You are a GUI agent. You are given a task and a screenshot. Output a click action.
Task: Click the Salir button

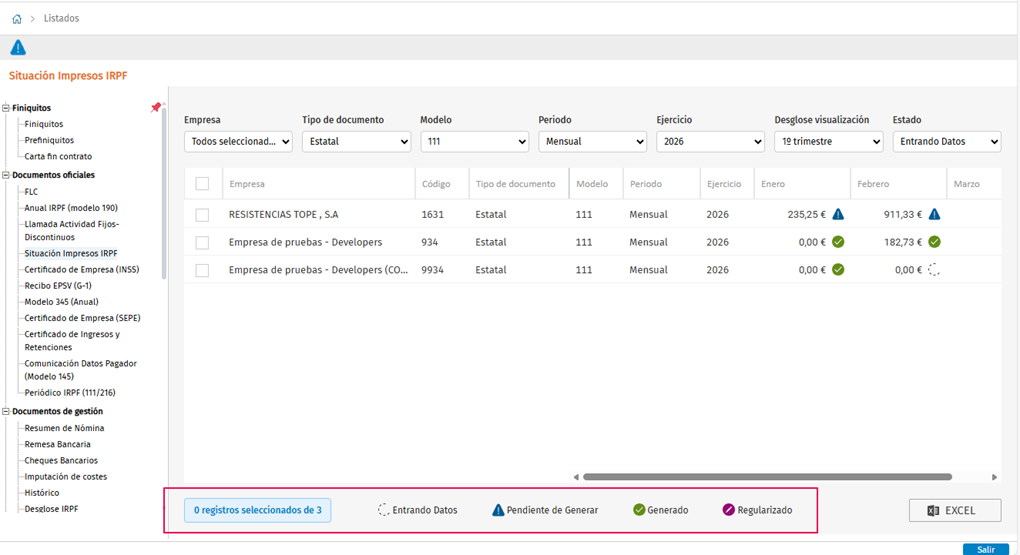(x=986, y=550)
